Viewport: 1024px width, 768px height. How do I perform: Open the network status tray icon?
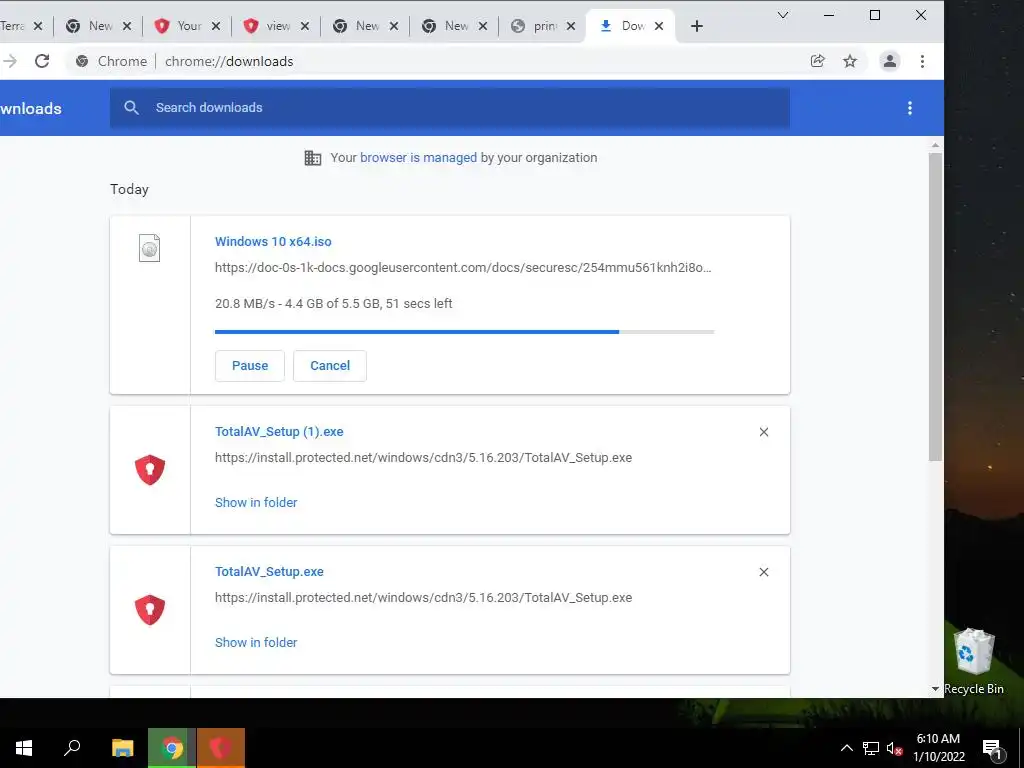871,748
